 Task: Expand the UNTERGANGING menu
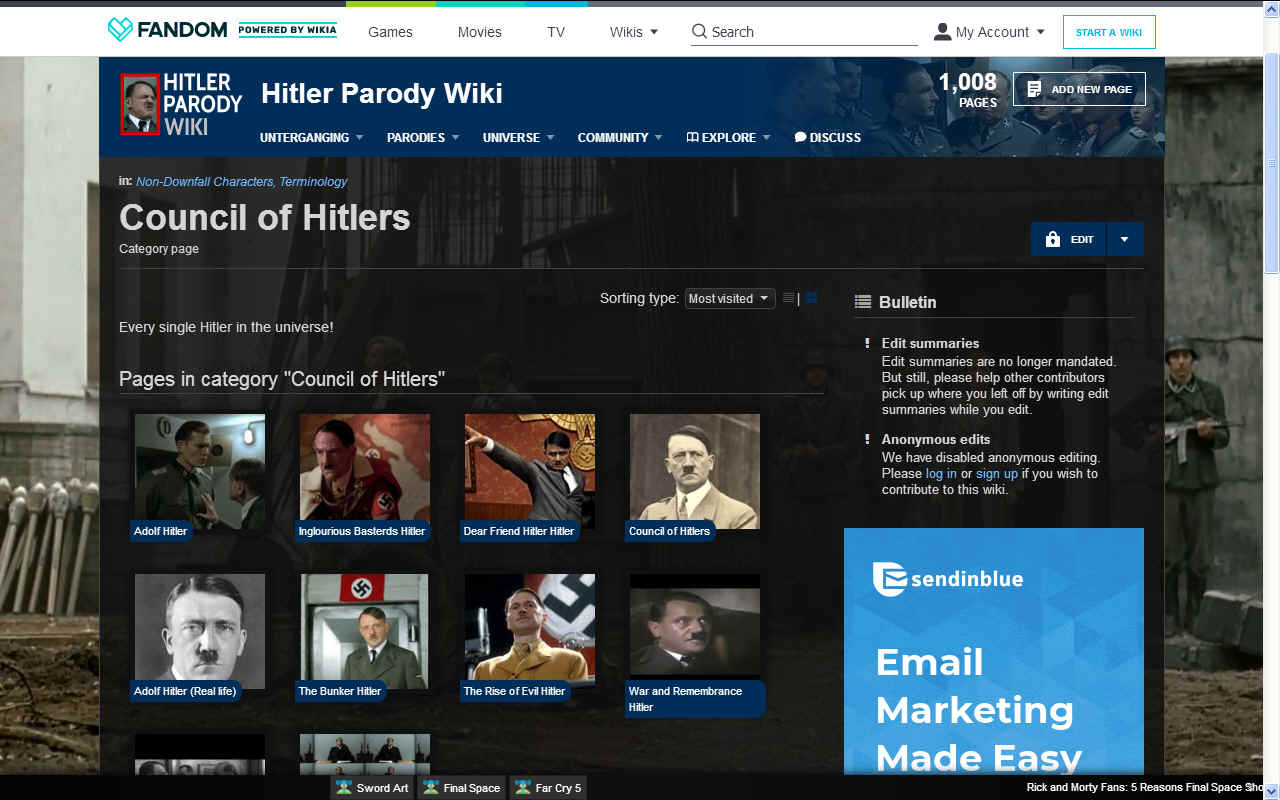pyautogui.click(x=311, y=137)
